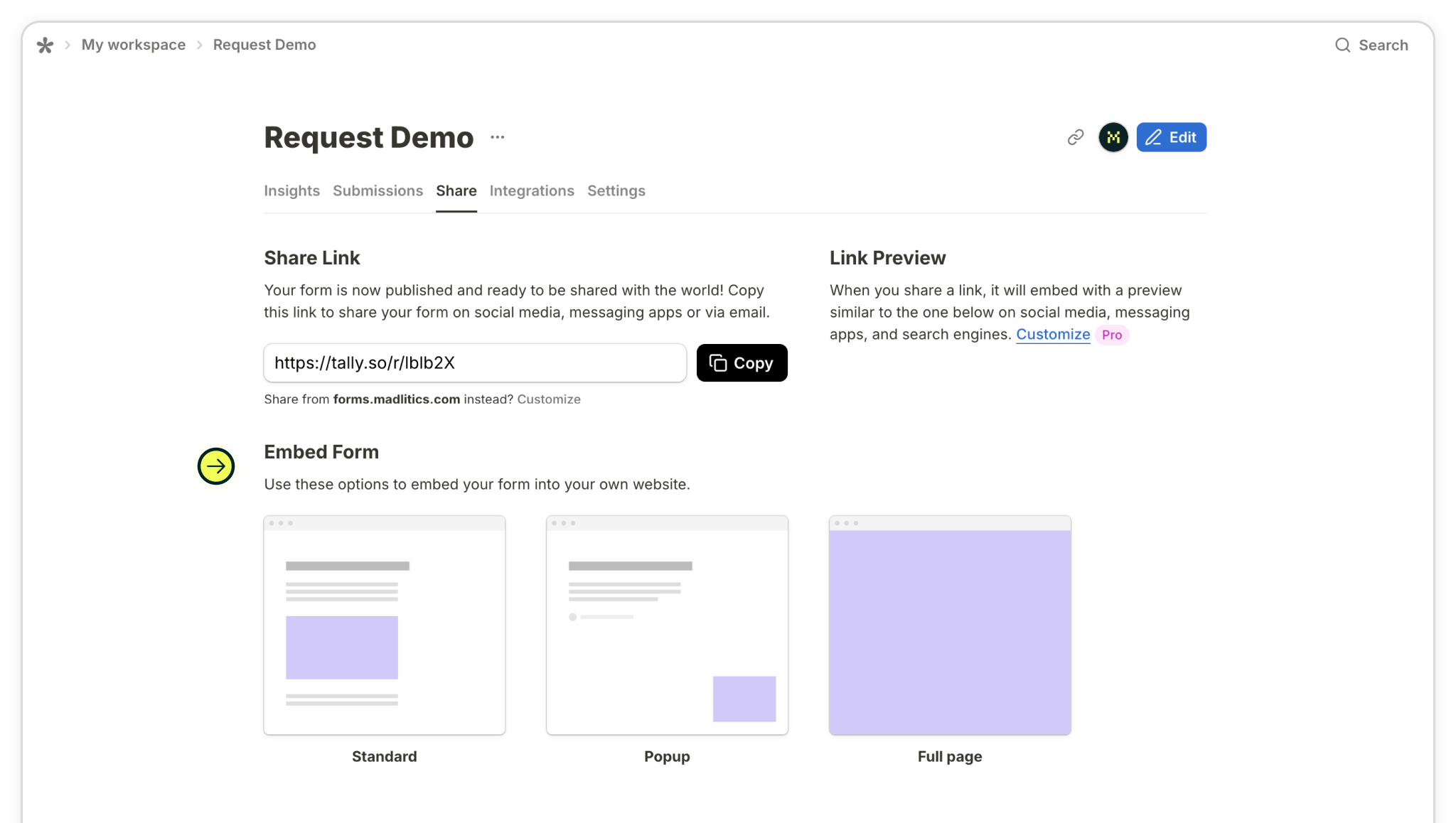Click the tally.so share URL field
The height and width of the screenshot is (823, 1456).
tap(474, 363)
